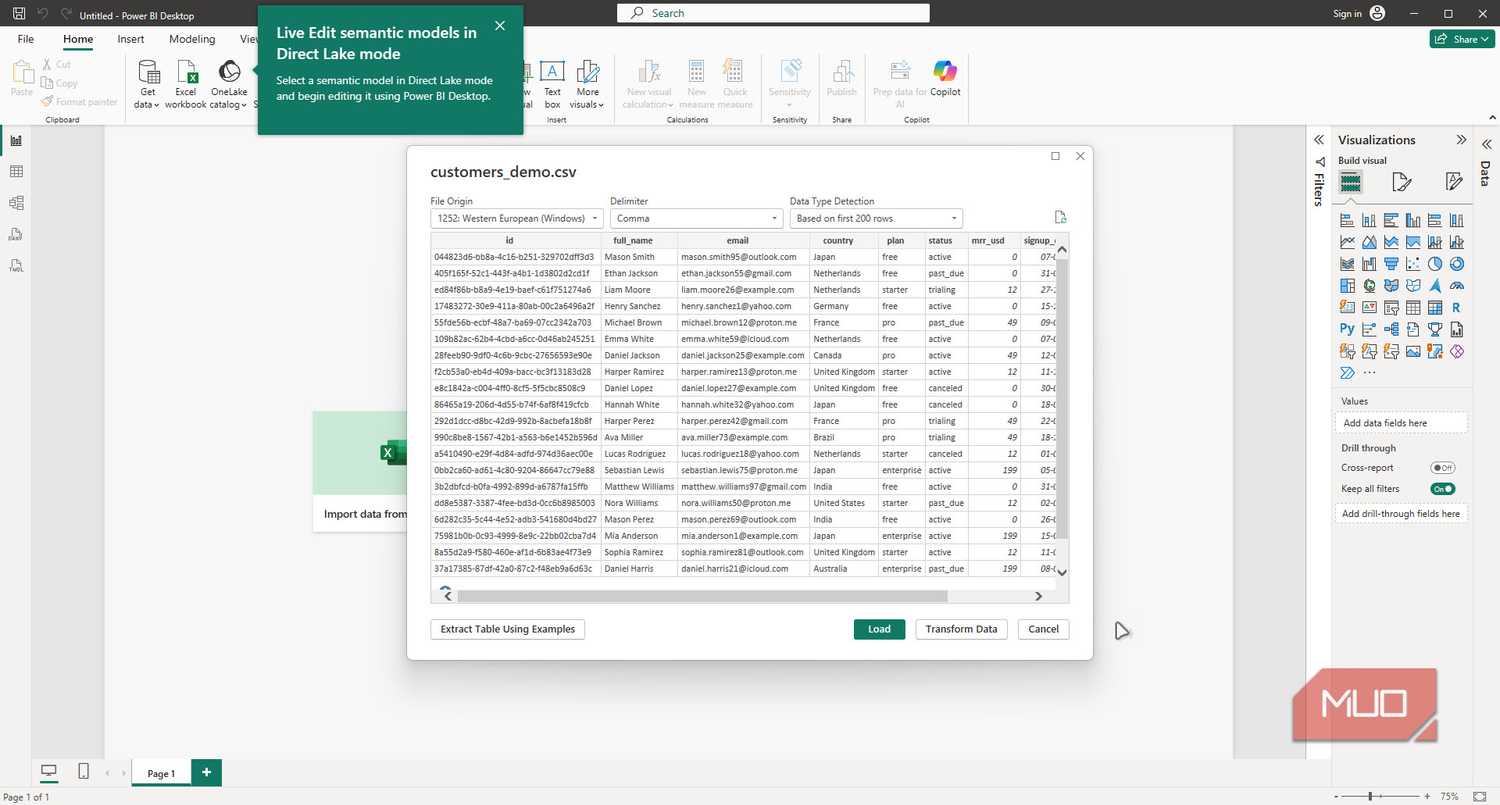The image size is (1500, 805).
Task: Select the Scatter chart visual
Action: tap(1413, 264)
